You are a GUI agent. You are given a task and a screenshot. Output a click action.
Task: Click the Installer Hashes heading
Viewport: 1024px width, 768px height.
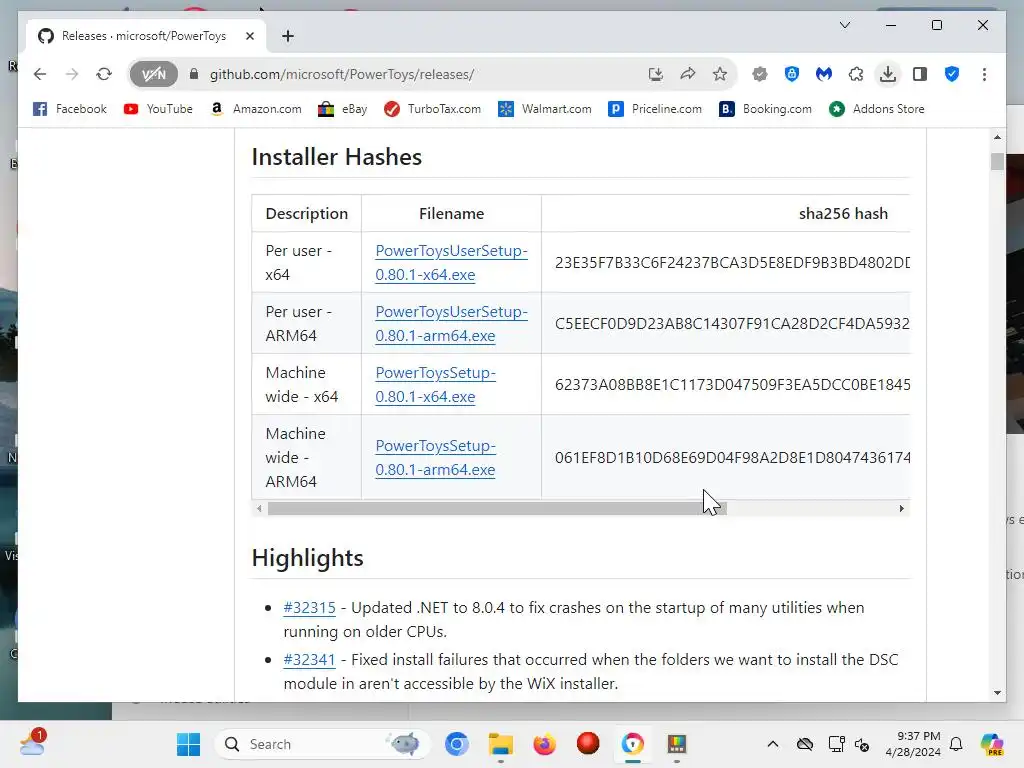[336, 157]
